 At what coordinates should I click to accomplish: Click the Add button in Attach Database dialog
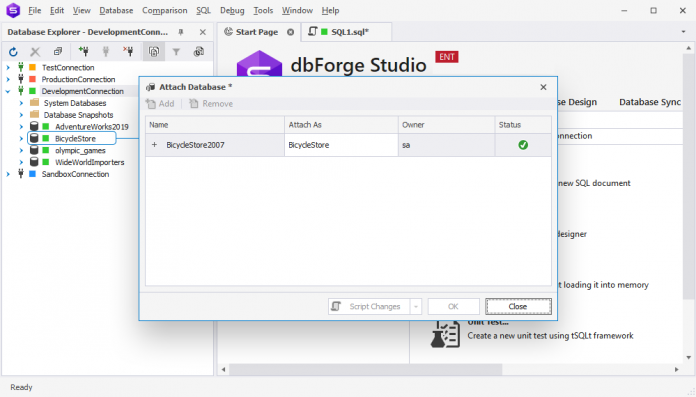coord(160,103)
